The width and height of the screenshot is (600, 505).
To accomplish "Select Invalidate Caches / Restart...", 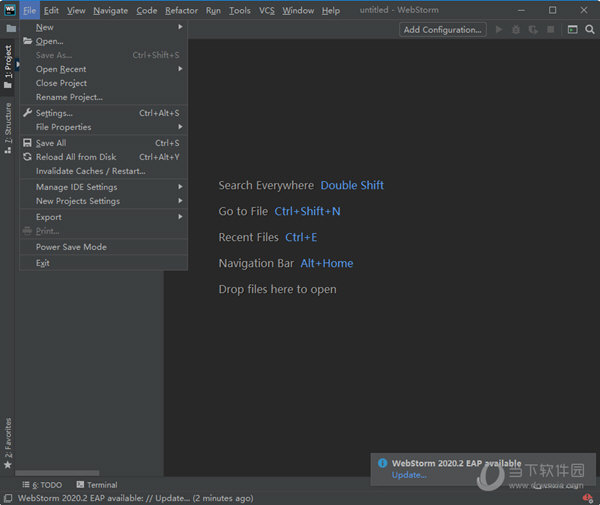I will tap(103, 171).
